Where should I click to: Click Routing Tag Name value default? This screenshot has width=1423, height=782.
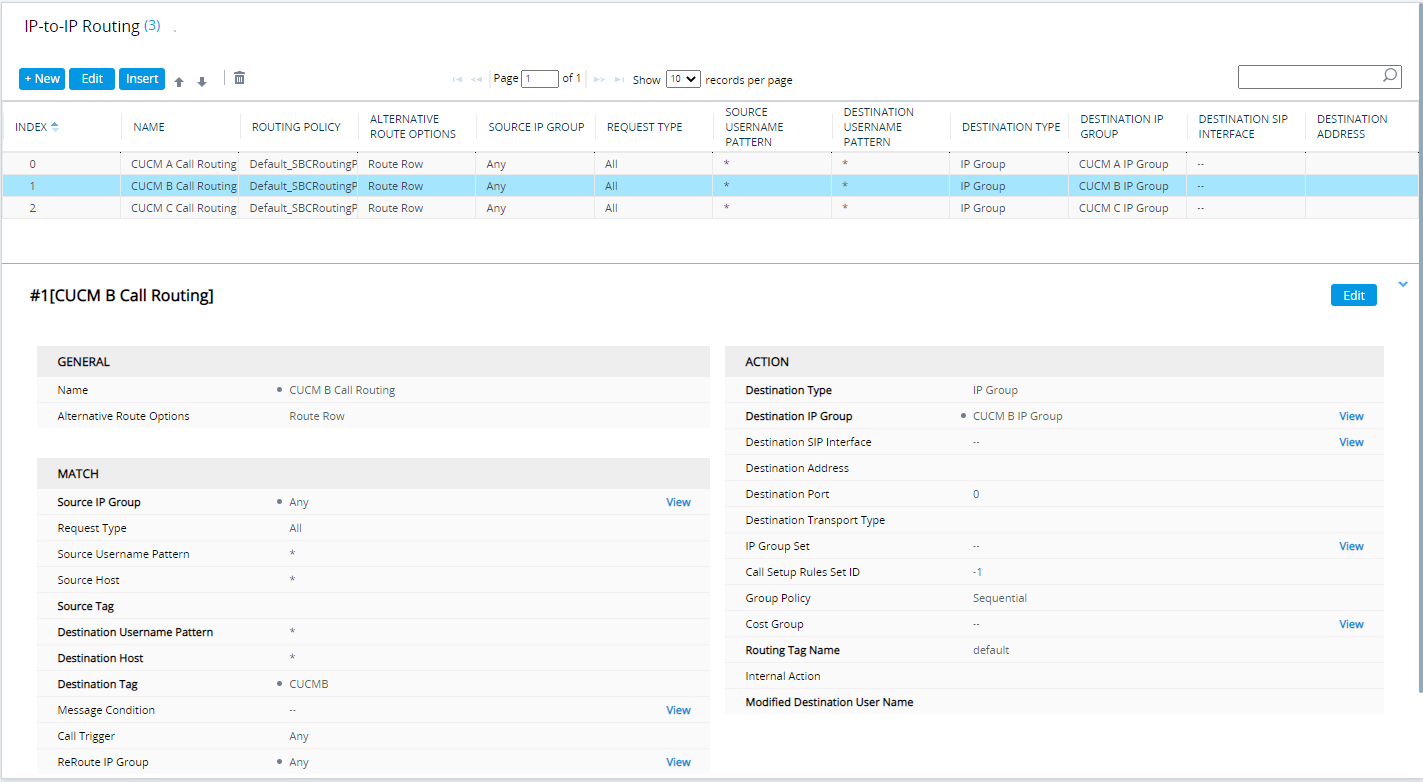(991, 650)
